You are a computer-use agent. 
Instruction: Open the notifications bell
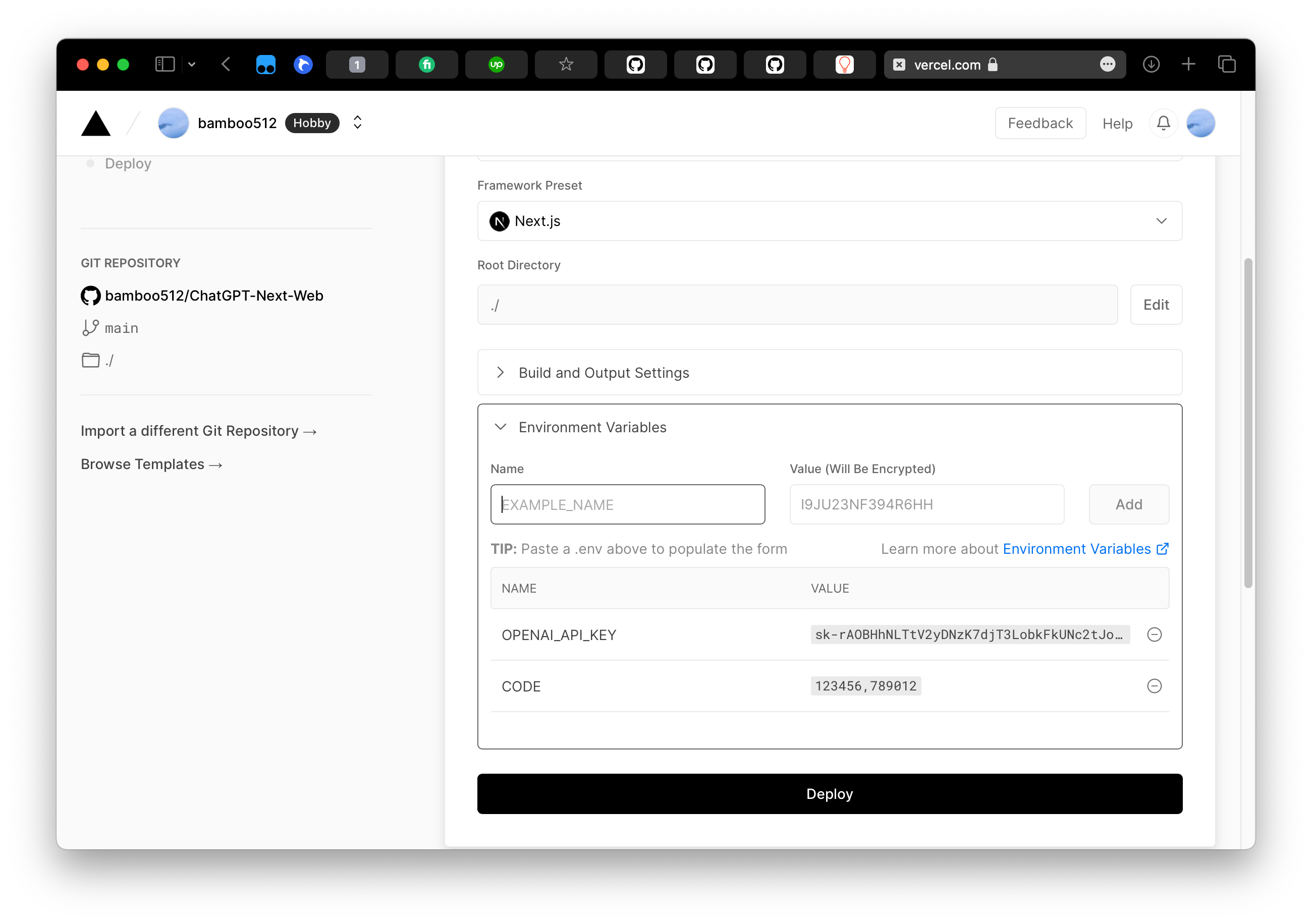point(1163,124)
